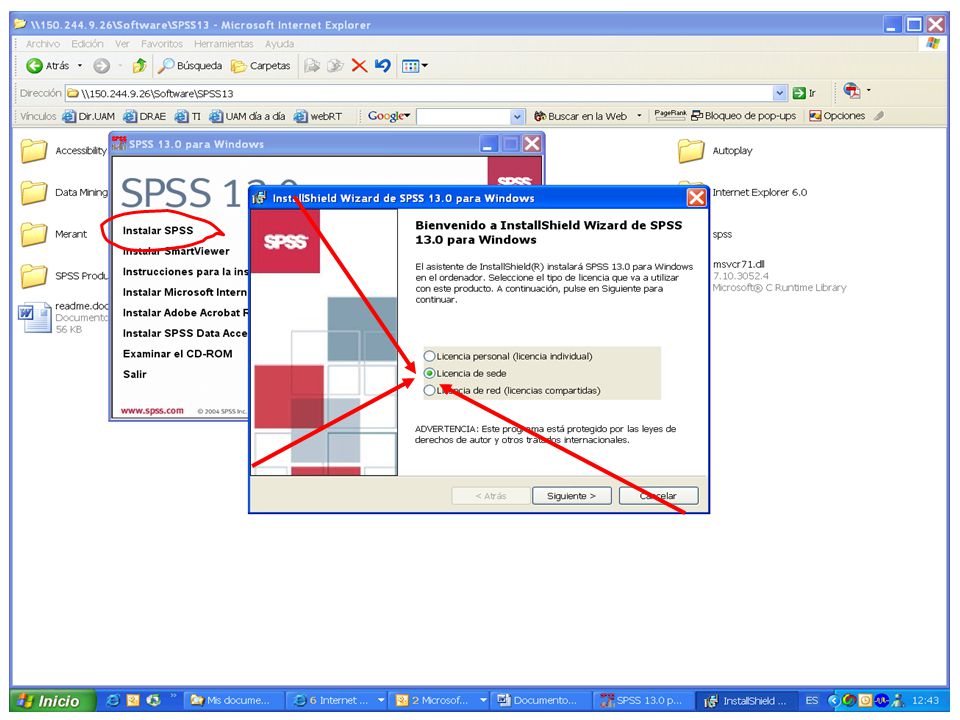
Task: Go back with the Atrás toolbar button
Action: [48, 66]
